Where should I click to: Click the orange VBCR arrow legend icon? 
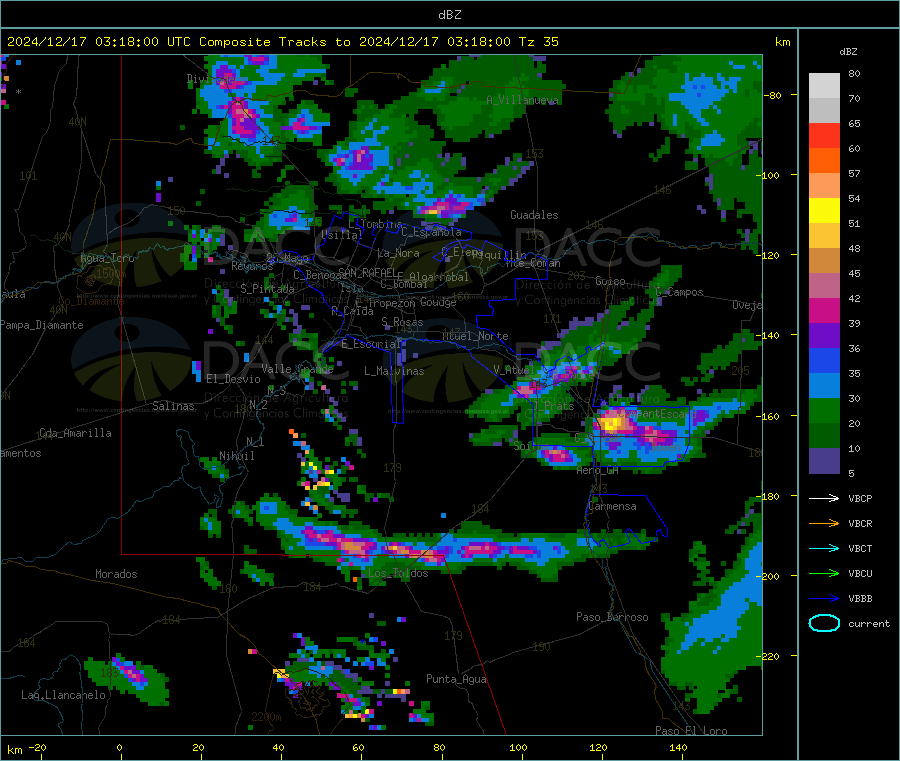[824, 523]
